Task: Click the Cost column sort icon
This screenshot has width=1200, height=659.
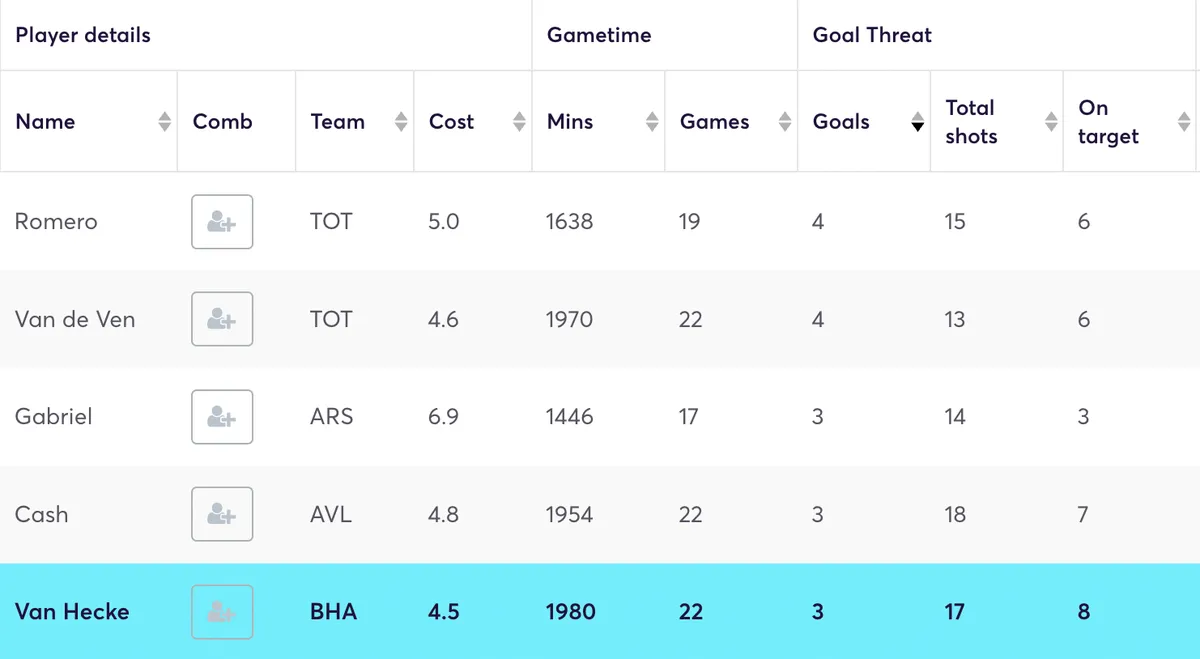Action: [520, 121]
